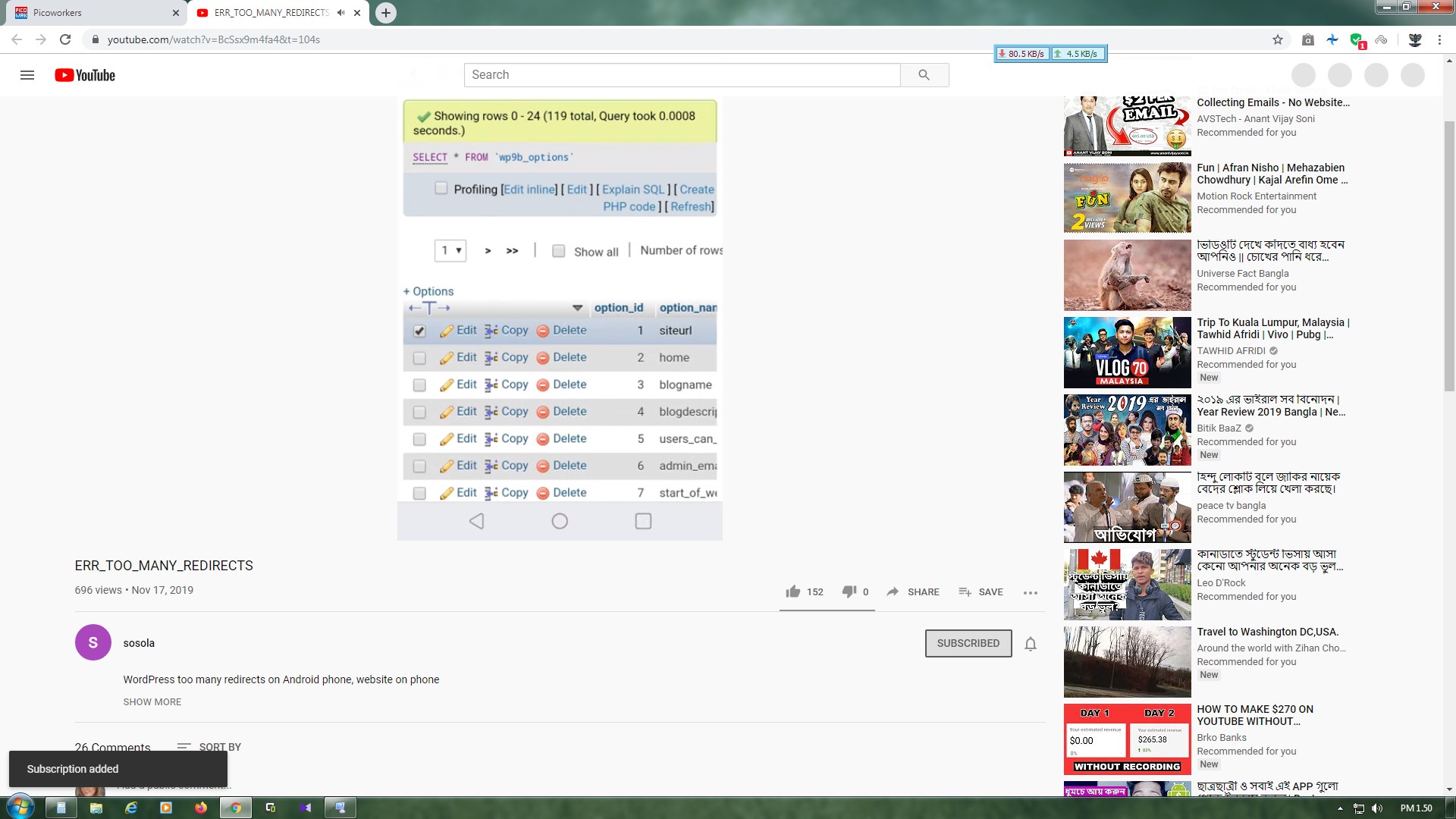Expand description with SHOW MORE
The height and width of the screenshot is (819, 1456).
click(152, 701)
